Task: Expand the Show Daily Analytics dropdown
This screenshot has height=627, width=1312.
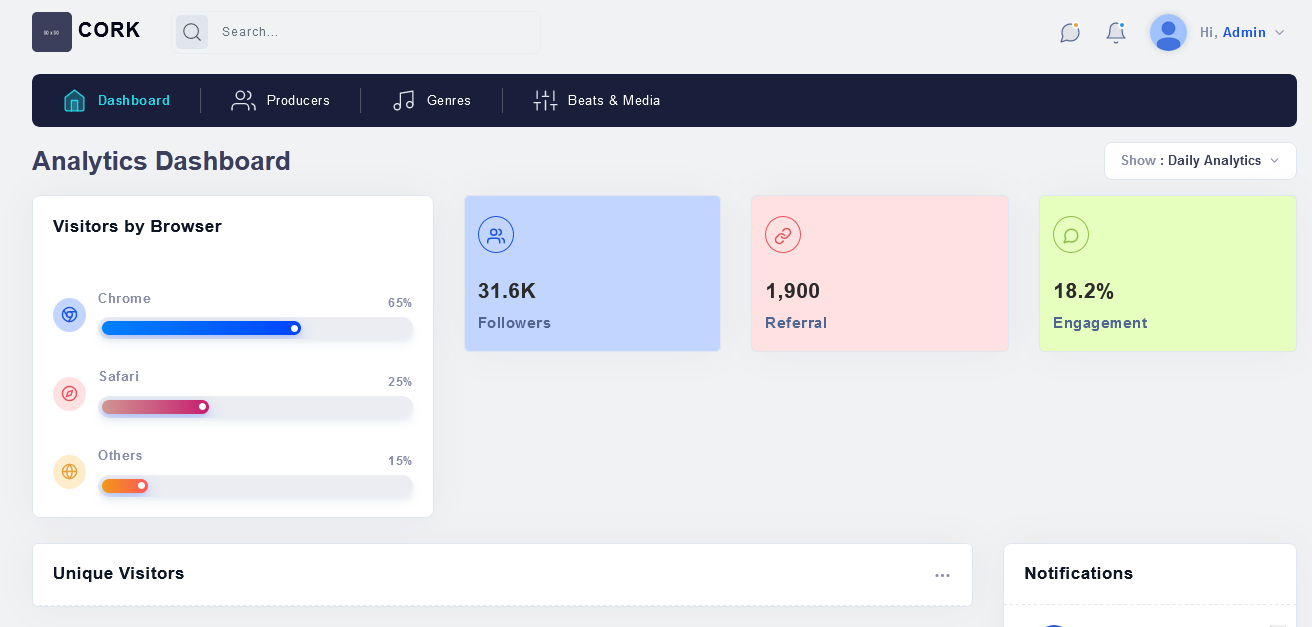Action: (x=1200, y=161)
